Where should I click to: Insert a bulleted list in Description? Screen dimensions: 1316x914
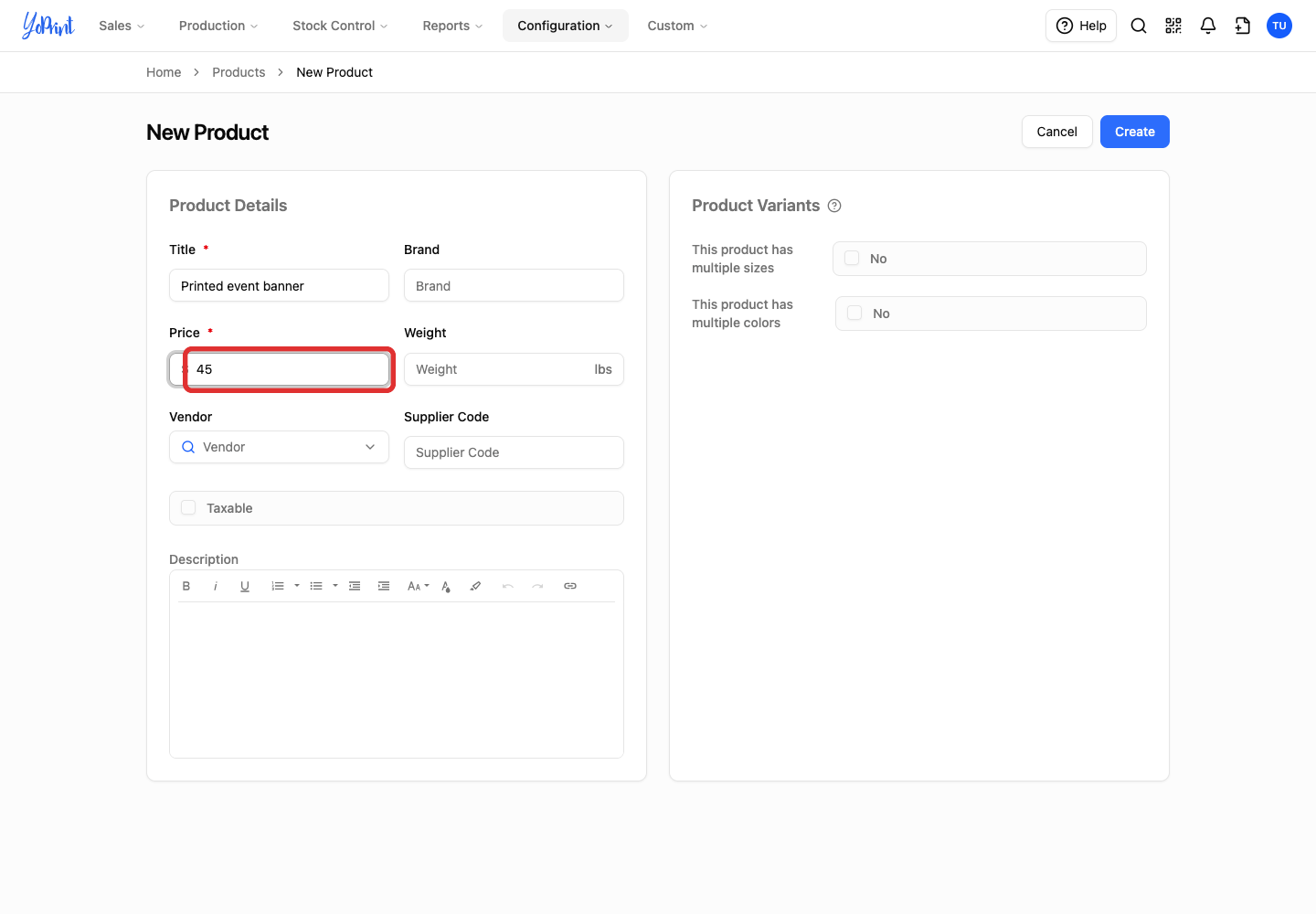click(x=316, y=586)
